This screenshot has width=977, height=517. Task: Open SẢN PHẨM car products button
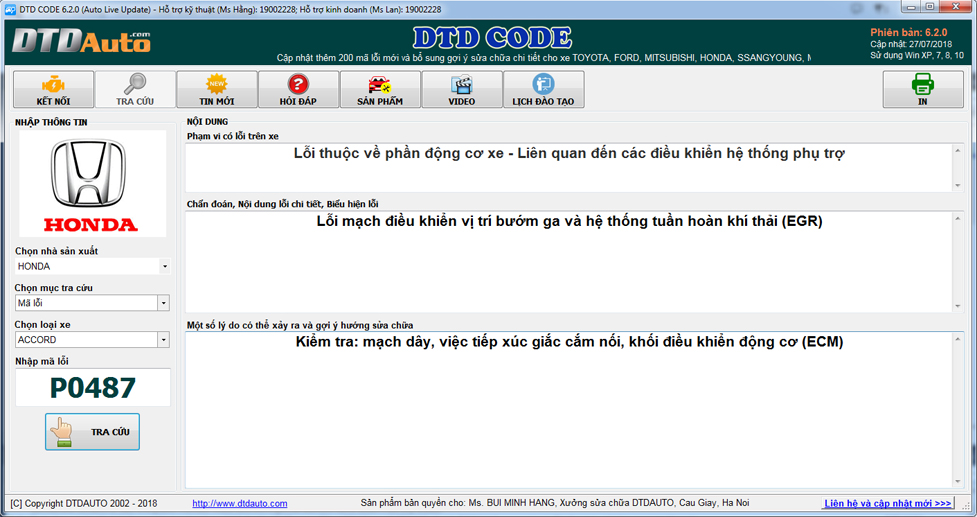point(380,90)
